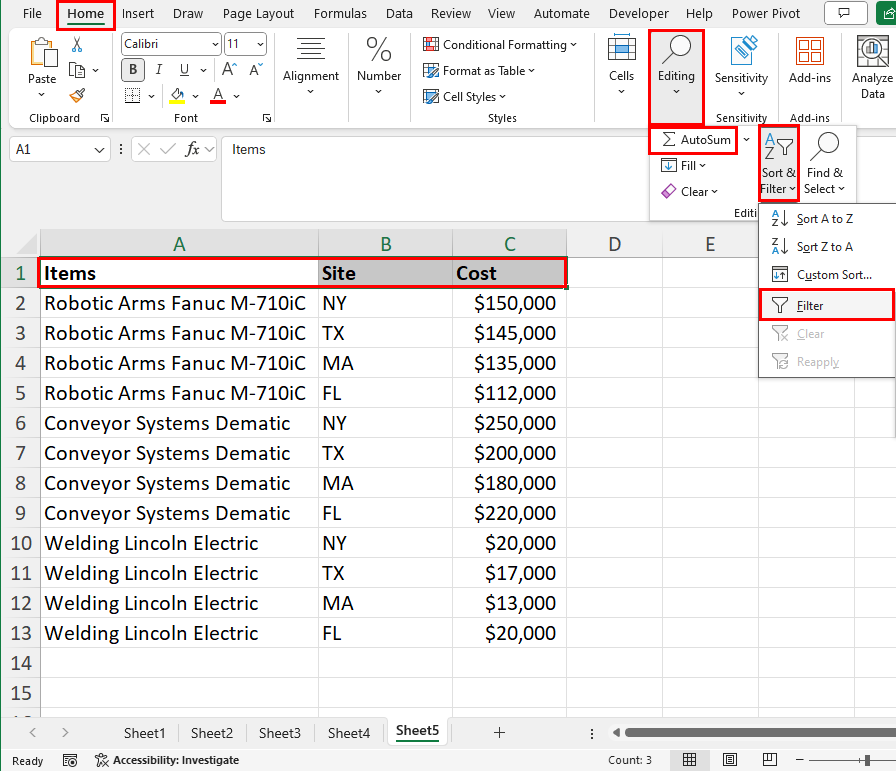
Task: Click the Insert Function fx icon
Action: click(192, 150)
